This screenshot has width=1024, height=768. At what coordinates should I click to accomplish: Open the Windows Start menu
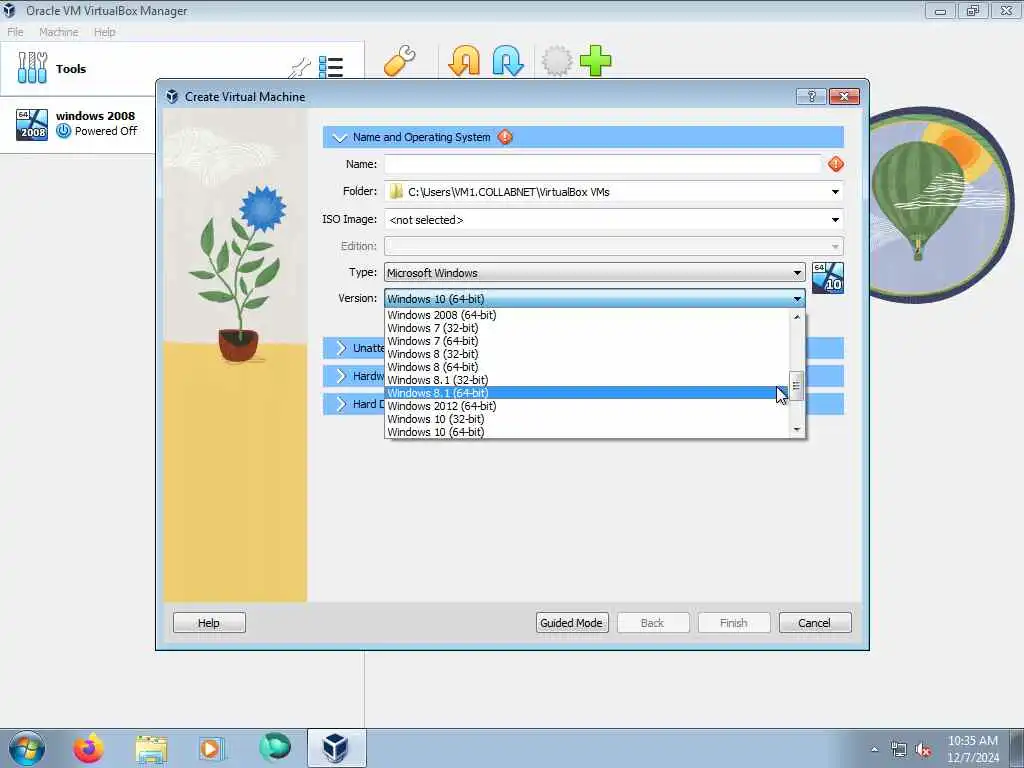27,748
